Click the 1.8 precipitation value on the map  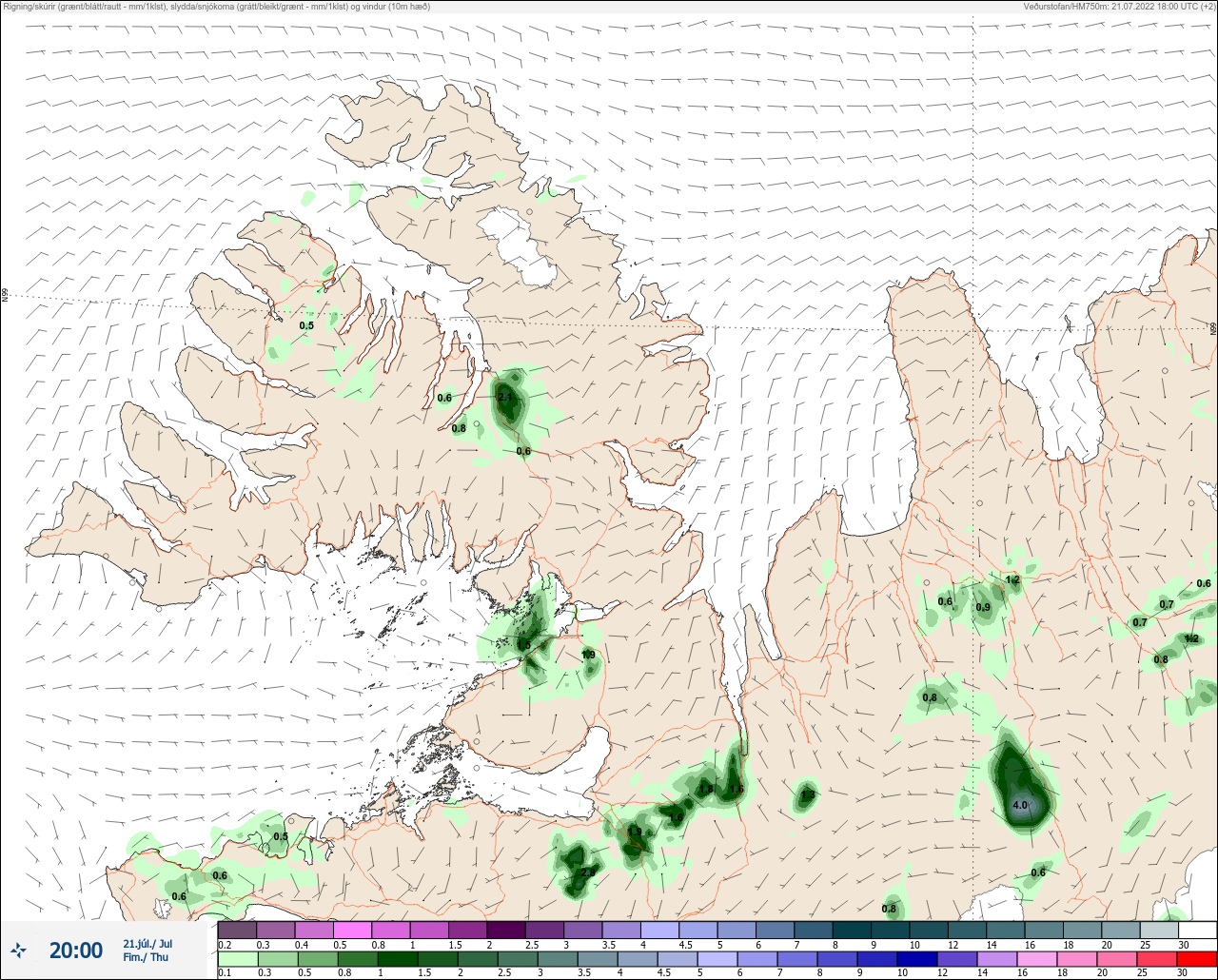click(706, 789)
